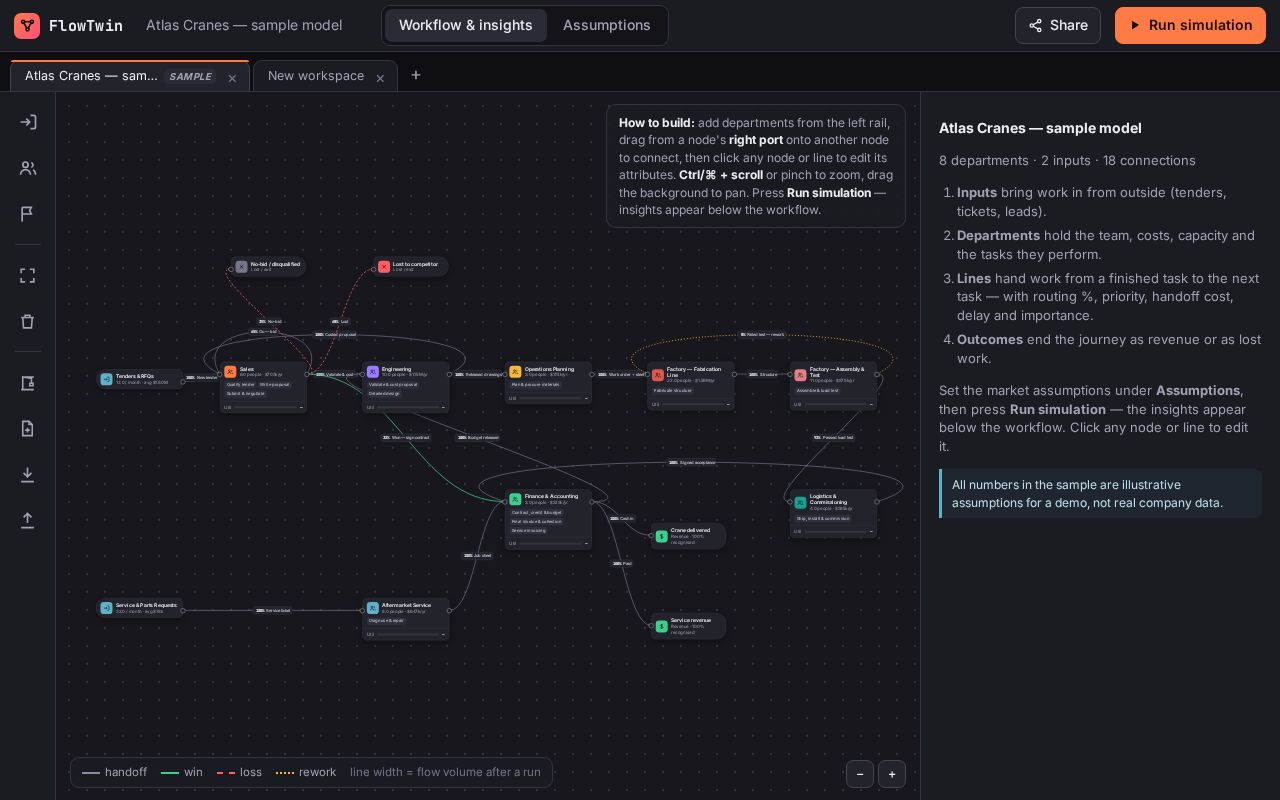
Task: Click the file icon above the download icon
Action: (28, 429)
